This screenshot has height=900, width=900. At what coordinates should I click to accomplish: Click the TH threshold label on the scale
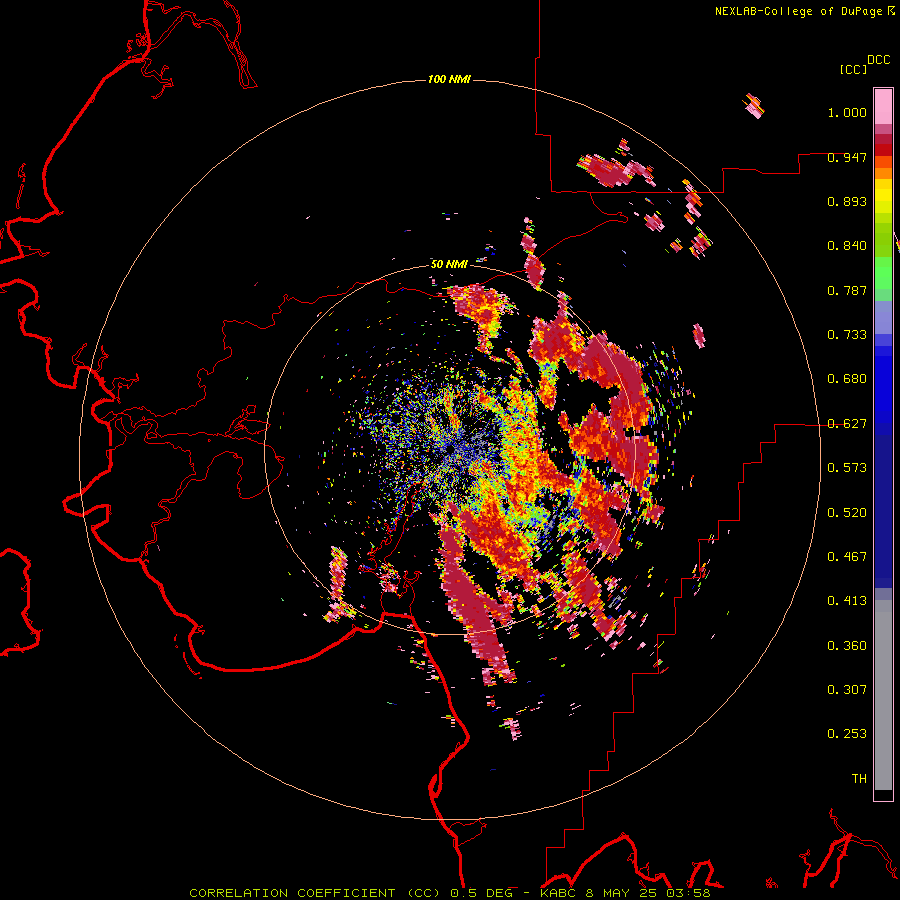tap(859, 779)
